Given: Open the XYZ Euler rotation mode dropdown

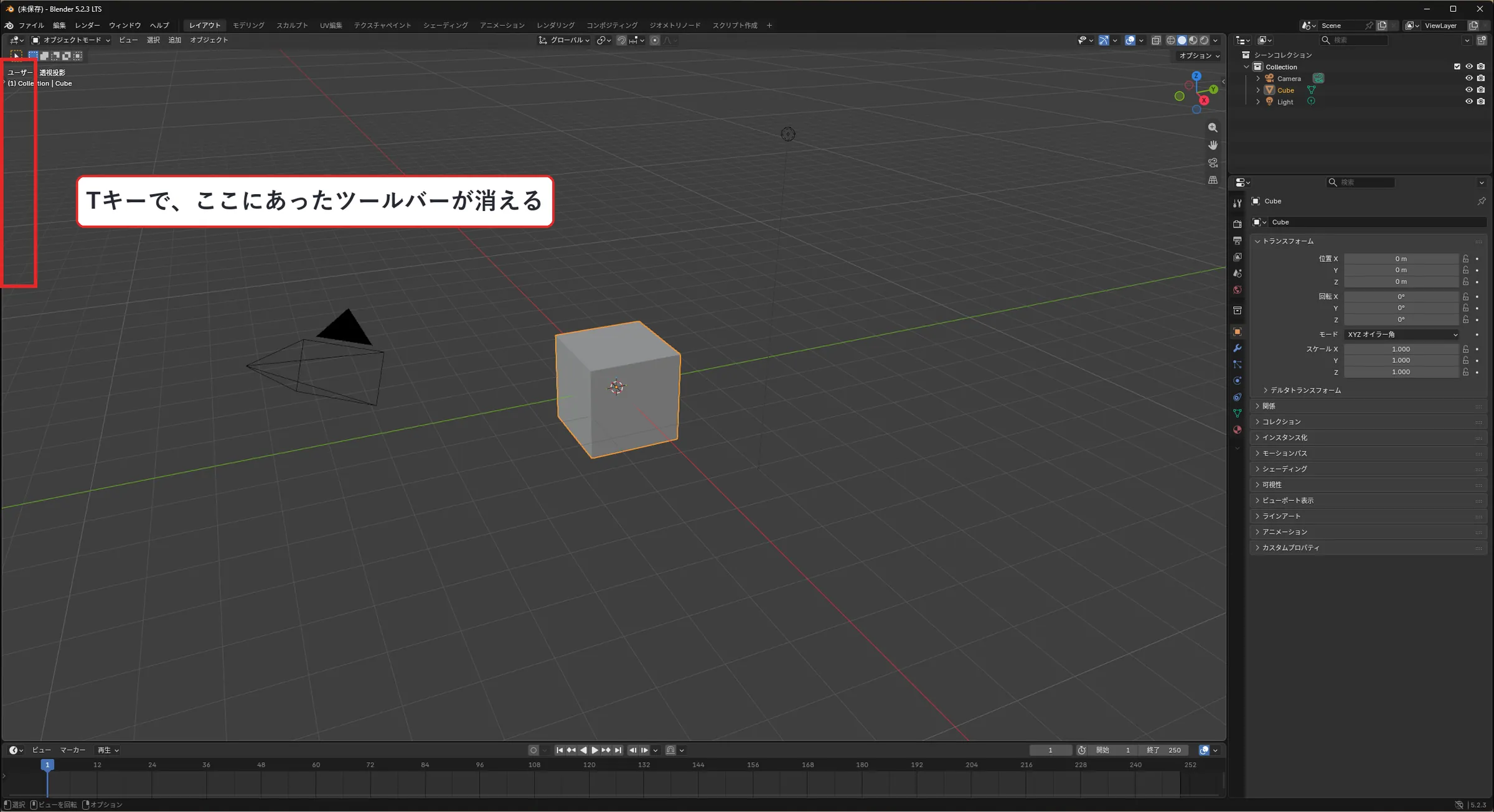Looking at the screenshot, I should click(1402, 335).
